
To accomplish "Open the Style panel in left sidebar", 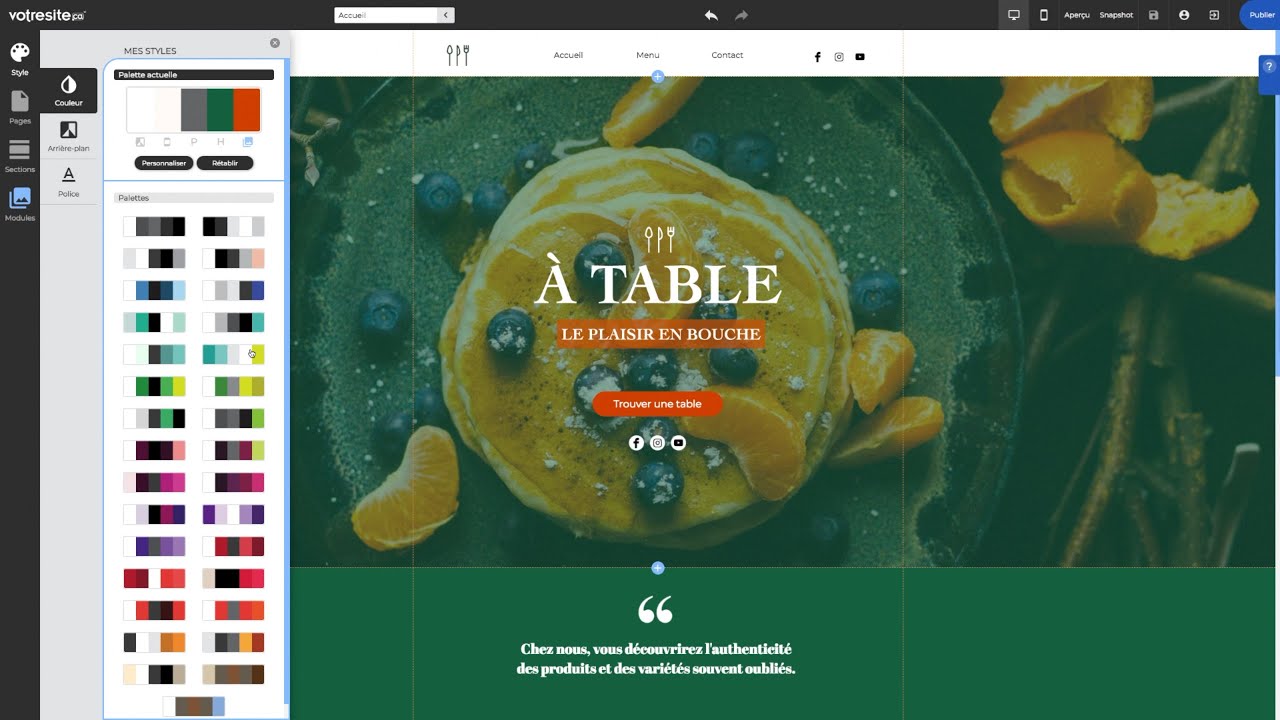I will [20, 58].
